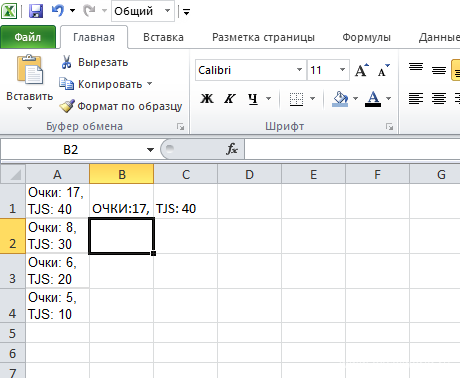The width and height of the screenshot is (460, 378).
Task: Toggle bold Ж formatting
Action: coord(207,98)
